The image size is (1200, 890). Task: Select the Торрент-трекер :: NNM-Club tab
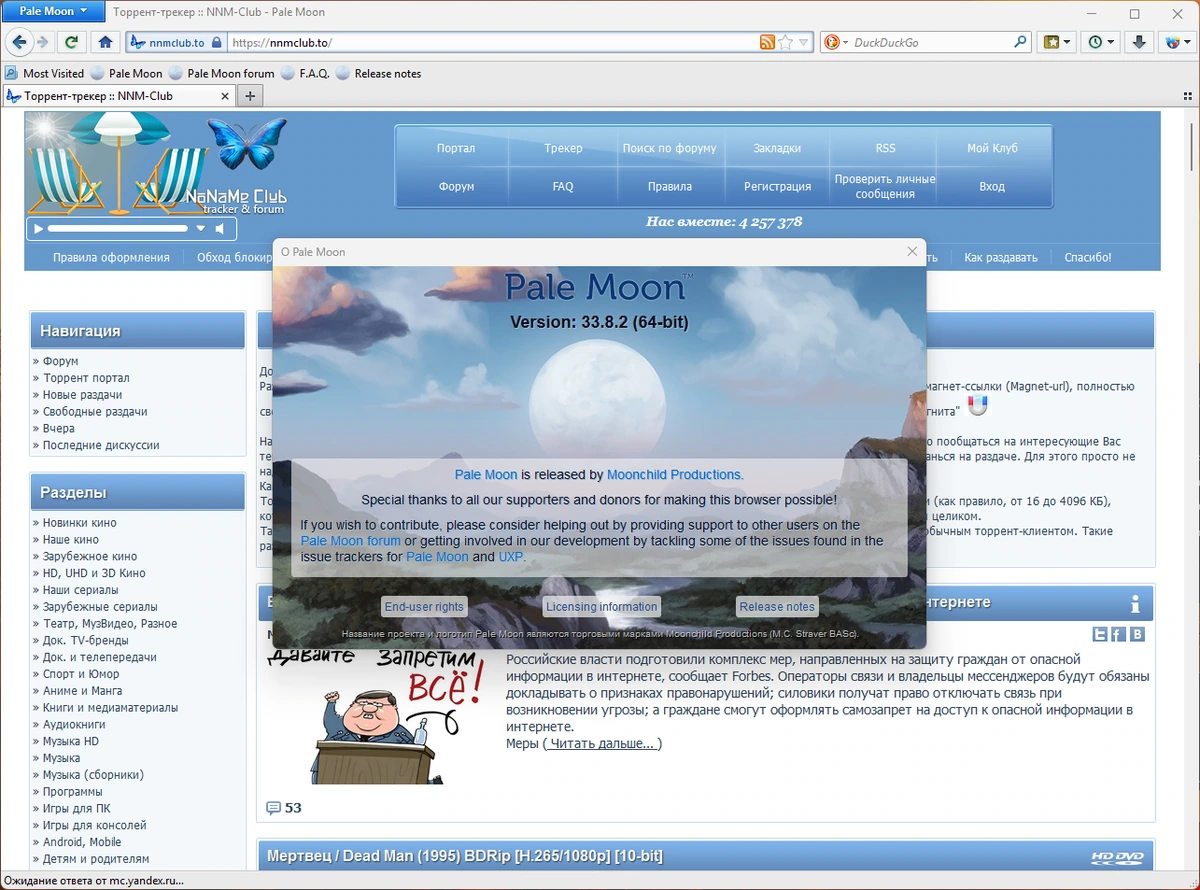[119, 96]
